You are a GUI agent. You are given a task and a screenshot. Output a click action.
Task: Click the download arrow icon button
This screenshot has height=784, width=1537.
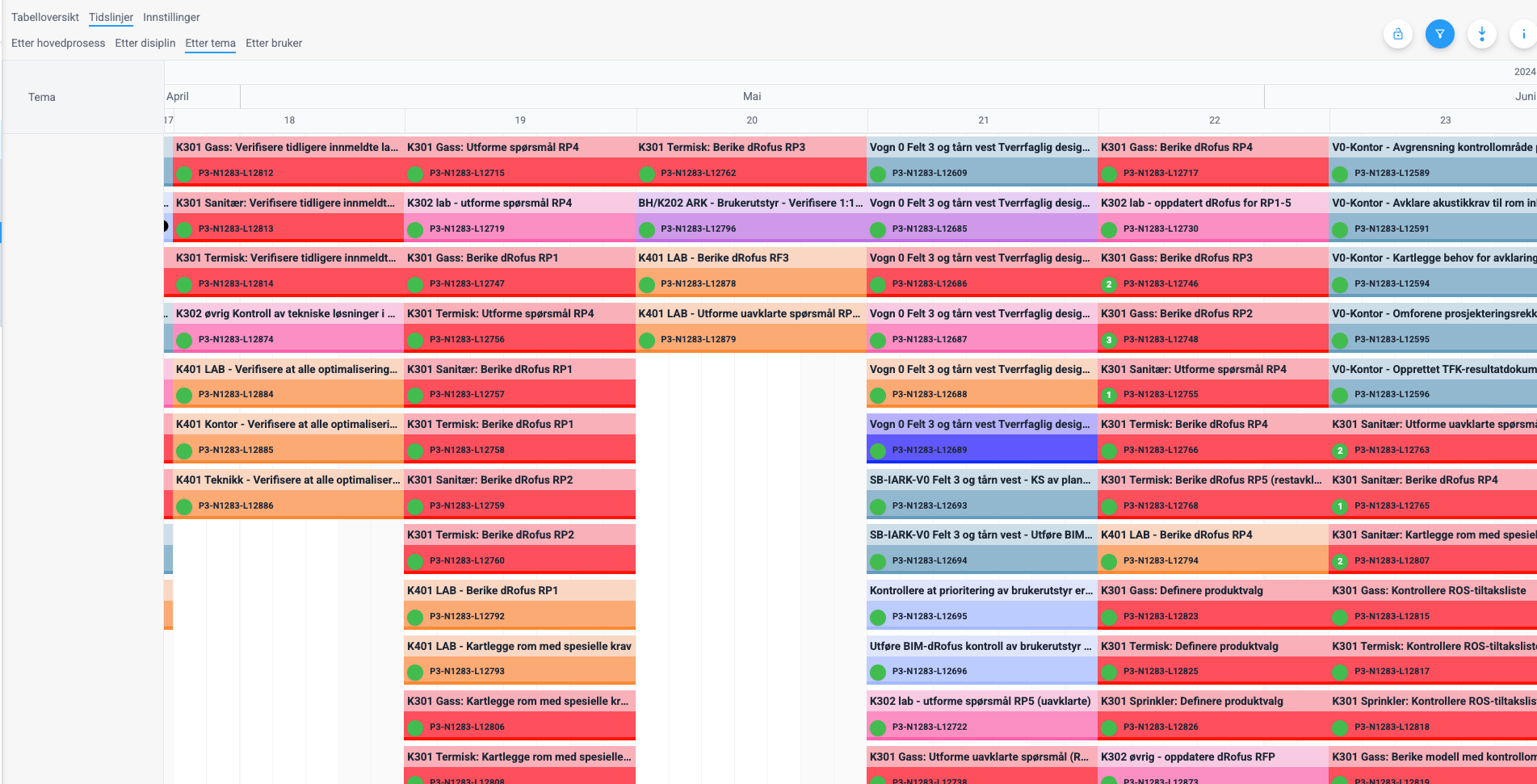point(1481,34)
